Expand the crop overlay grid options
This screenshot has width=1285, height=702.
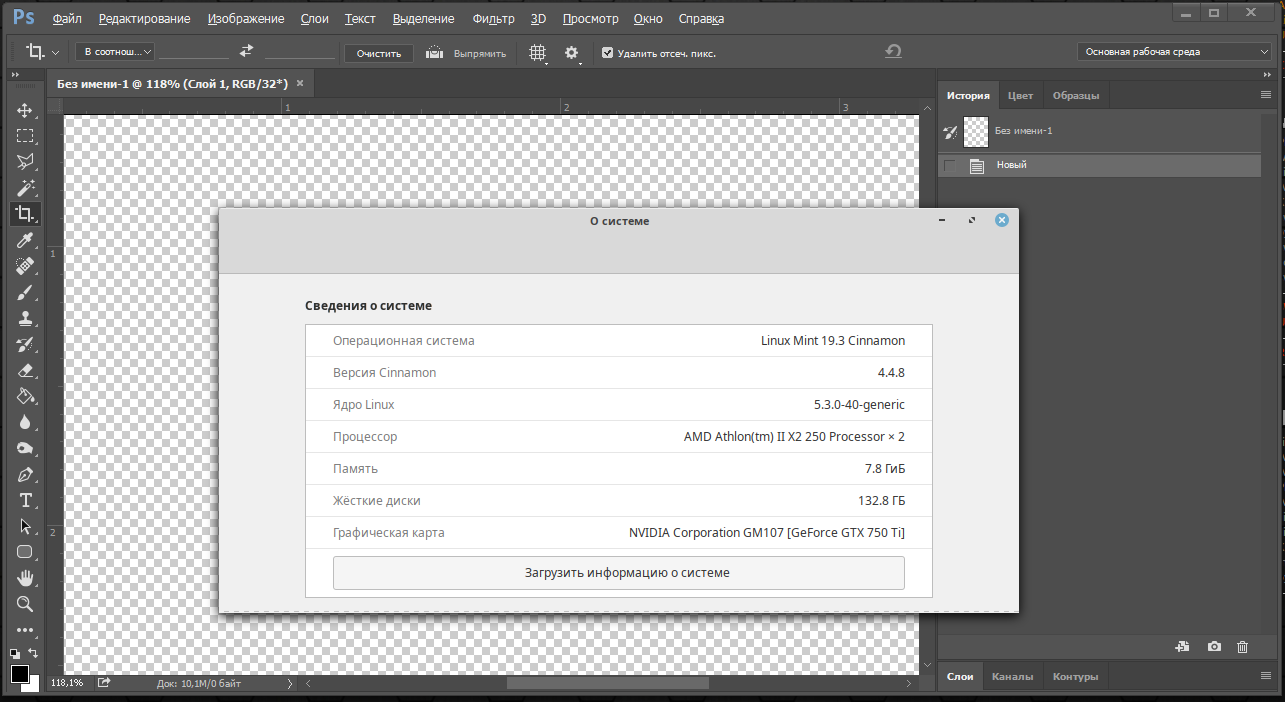pos(538,53)
